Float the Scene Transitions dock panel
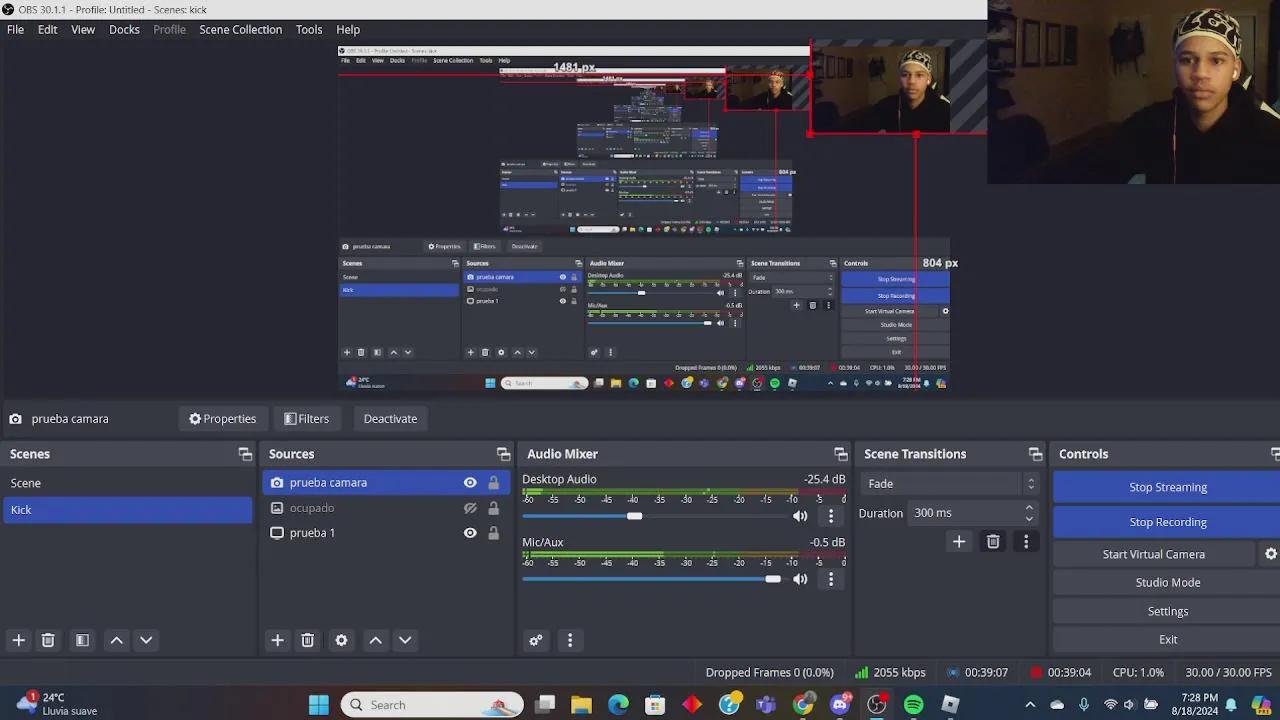Viewport: 1280px width, 720px height. 1035,454
